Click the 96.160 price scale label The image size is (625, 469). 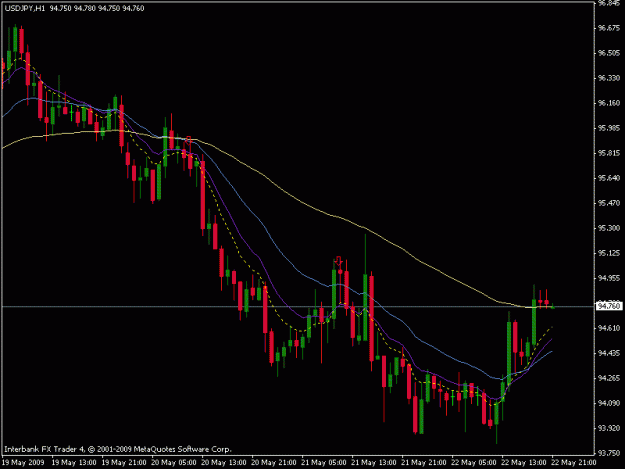pos(609,103)
